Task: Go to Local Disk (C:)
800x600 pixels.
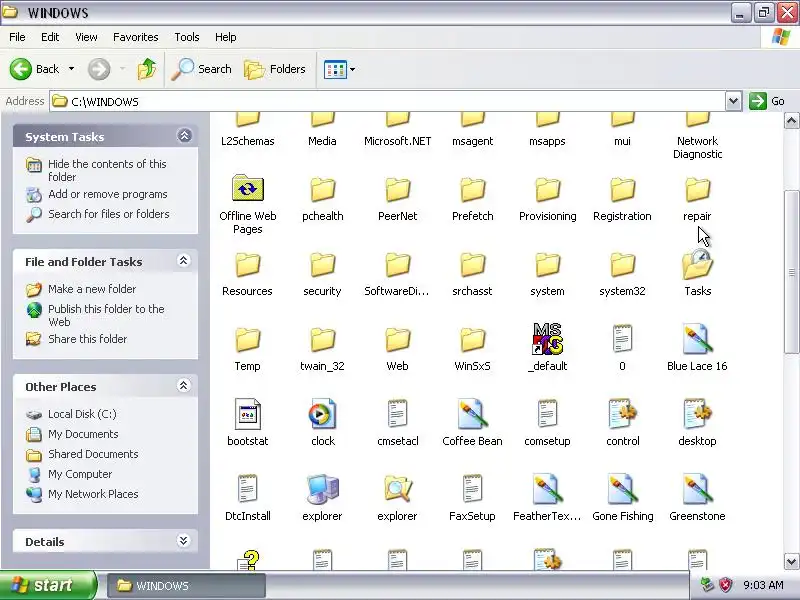Action: (x=82, y=414)
